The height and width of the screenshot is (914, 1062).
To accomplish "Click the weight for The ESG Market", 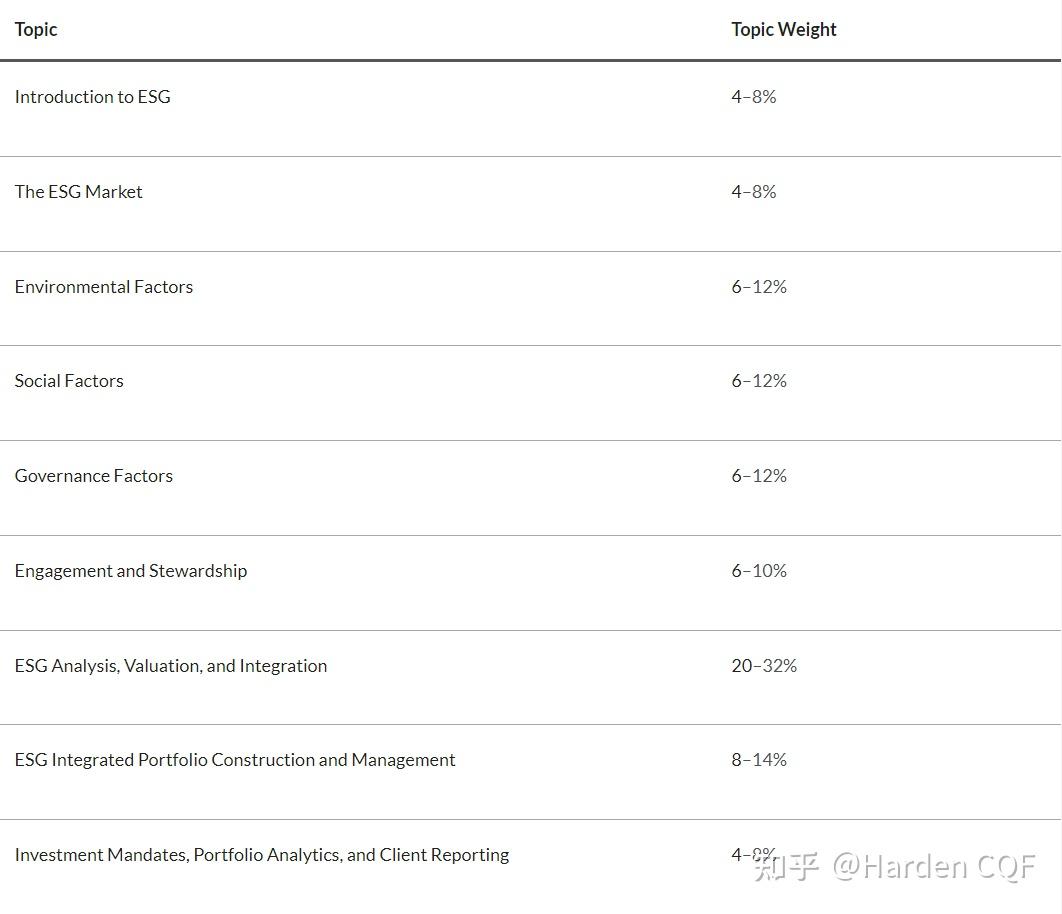I will click(x=753, y=192).
